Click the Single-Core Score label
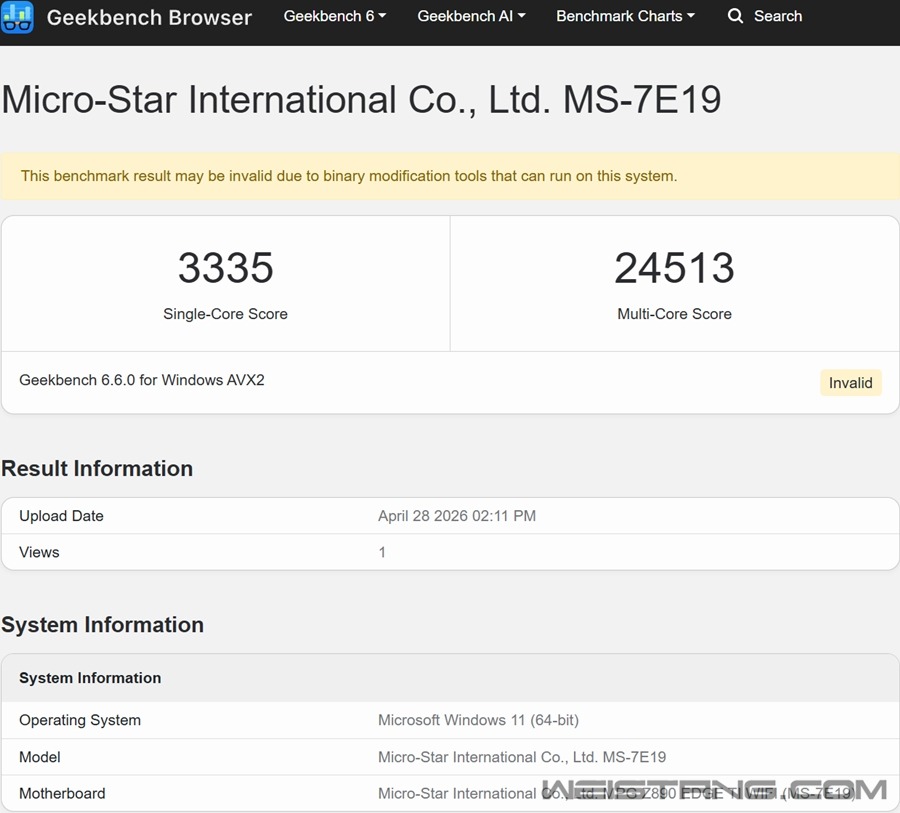The image size is (900, 813). [225, 314]
